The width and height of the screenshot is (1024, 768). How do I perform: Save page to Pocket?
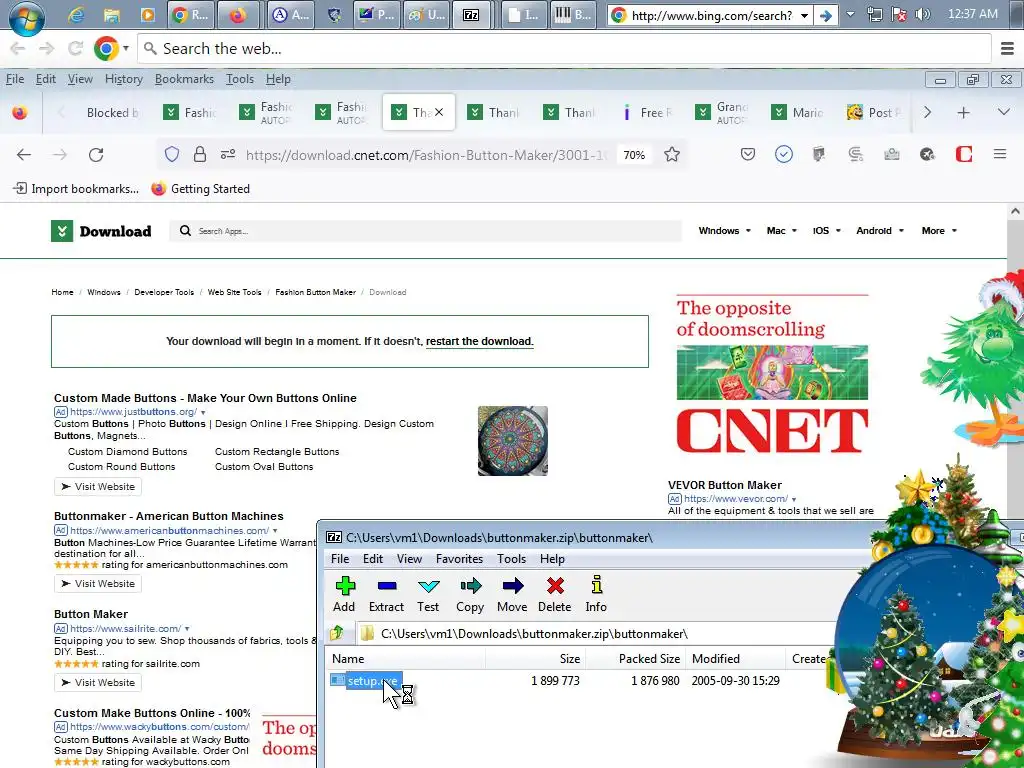748,155
